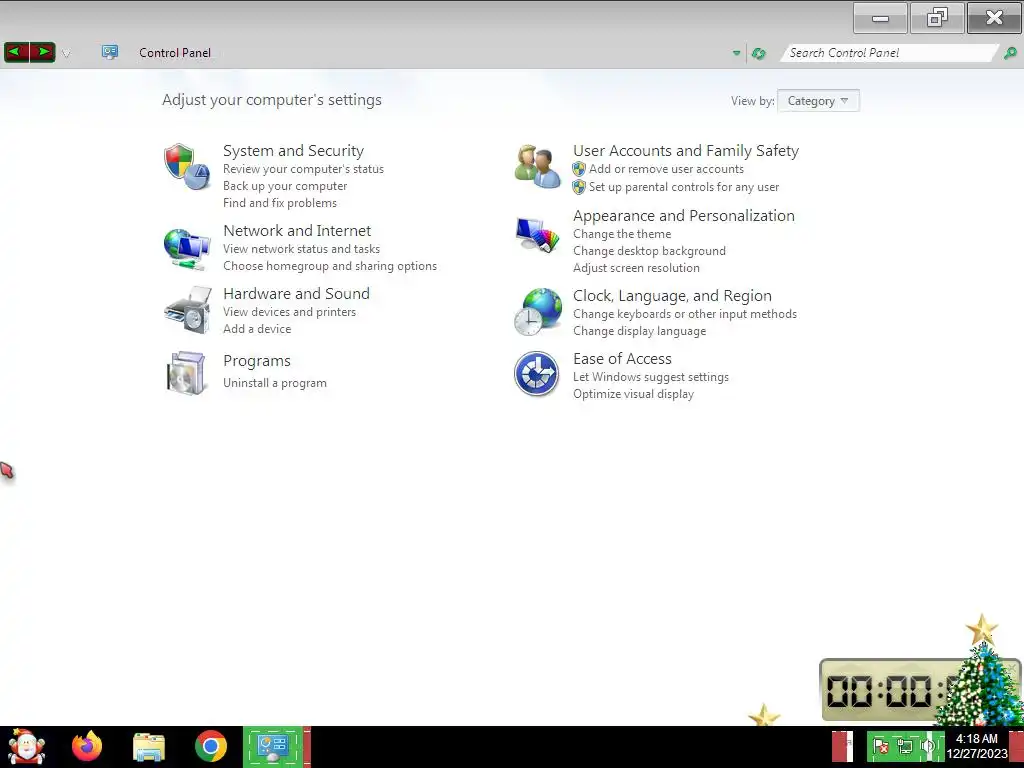Open Network and Internet globe icon

(x=187, y=249)
